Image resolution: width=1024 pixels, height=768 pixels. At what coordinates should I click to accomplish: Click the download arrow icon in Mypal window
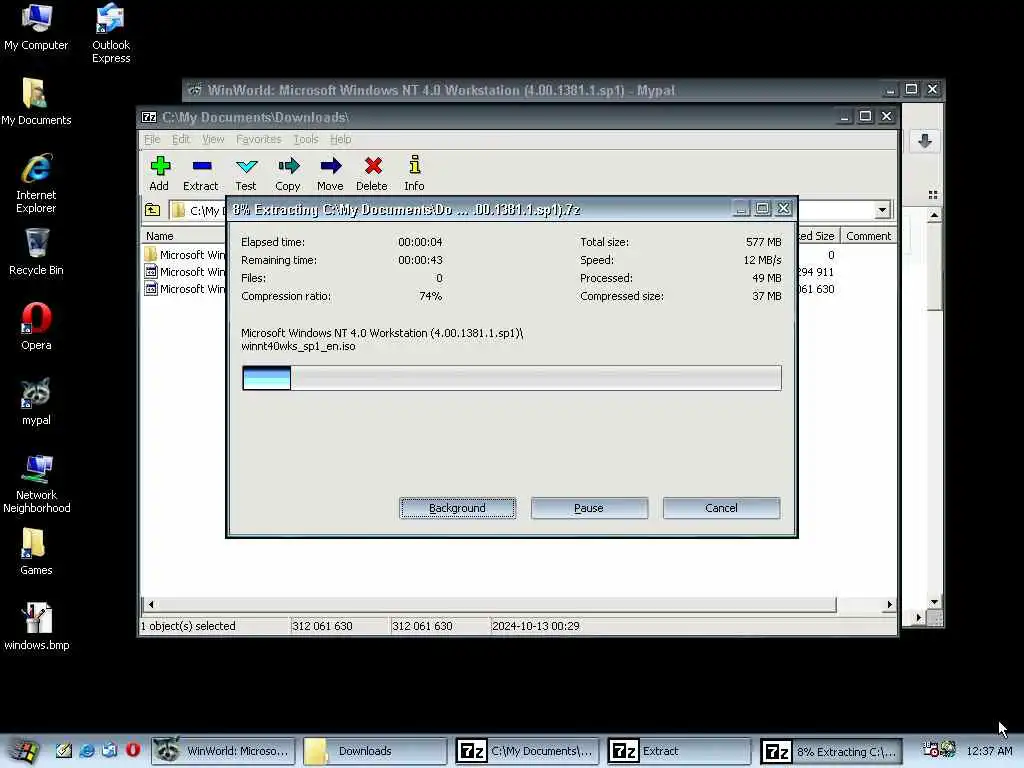[x=925, y=141]
